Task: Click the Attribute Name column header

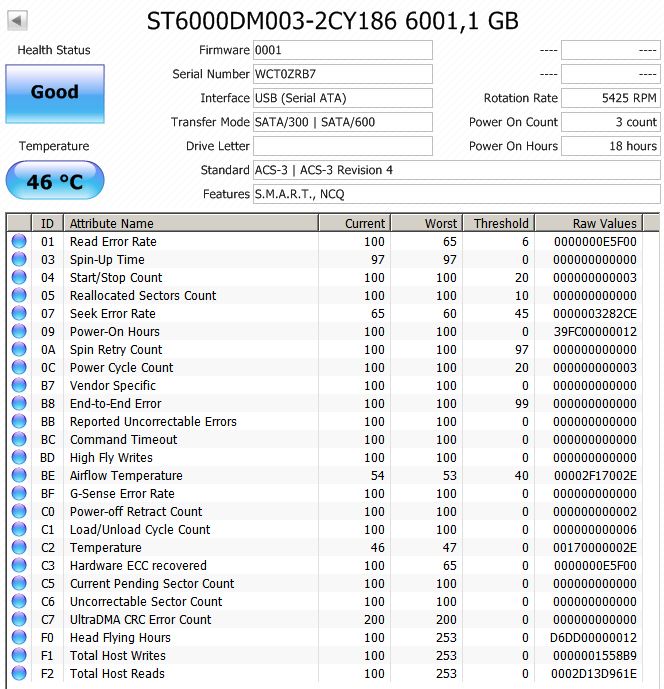Action: click(x=191, y=223)
